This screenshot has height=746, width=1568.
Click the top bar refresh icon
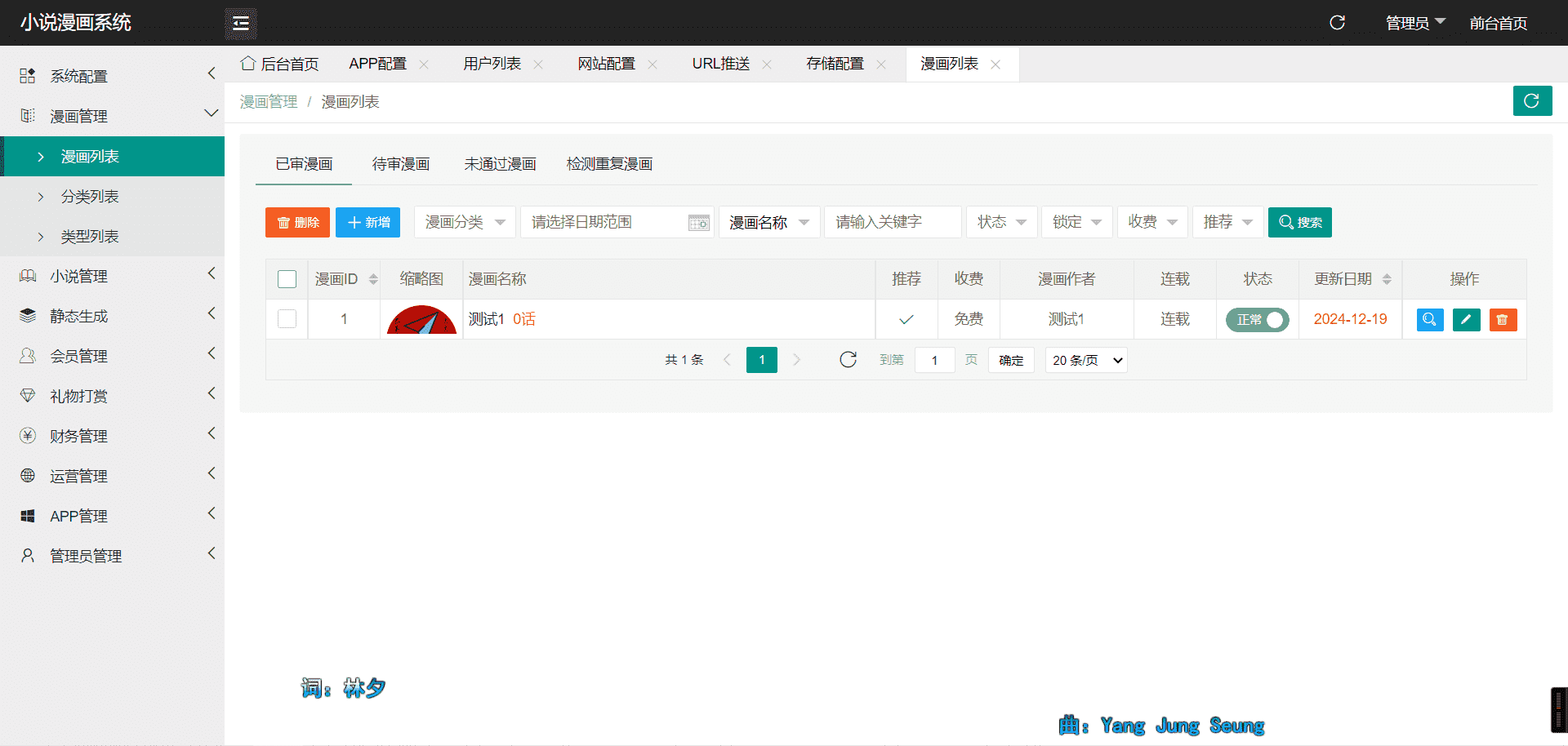point(1337,23)
